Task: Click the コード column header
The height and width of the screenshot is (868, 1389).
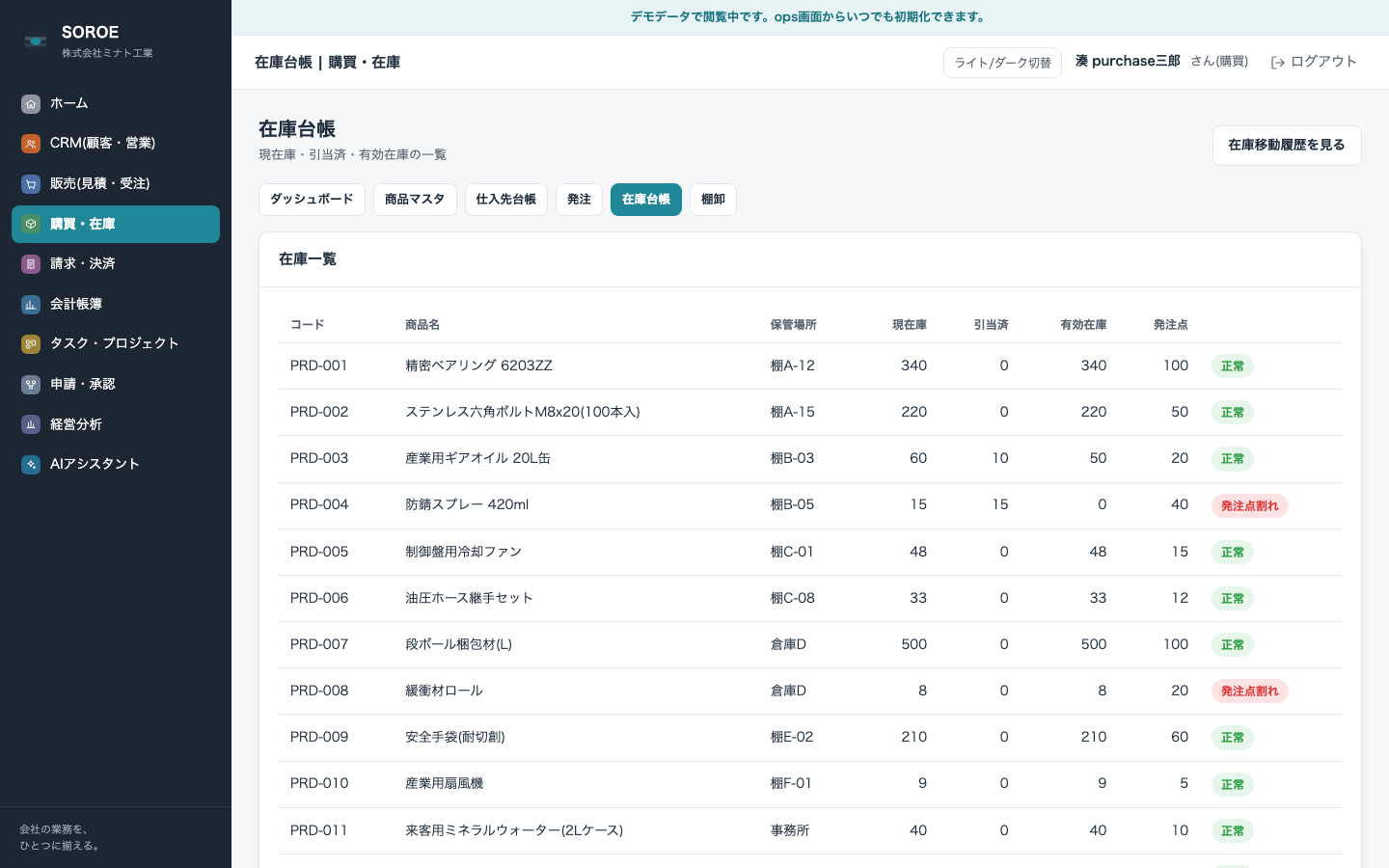Action: 308,325
